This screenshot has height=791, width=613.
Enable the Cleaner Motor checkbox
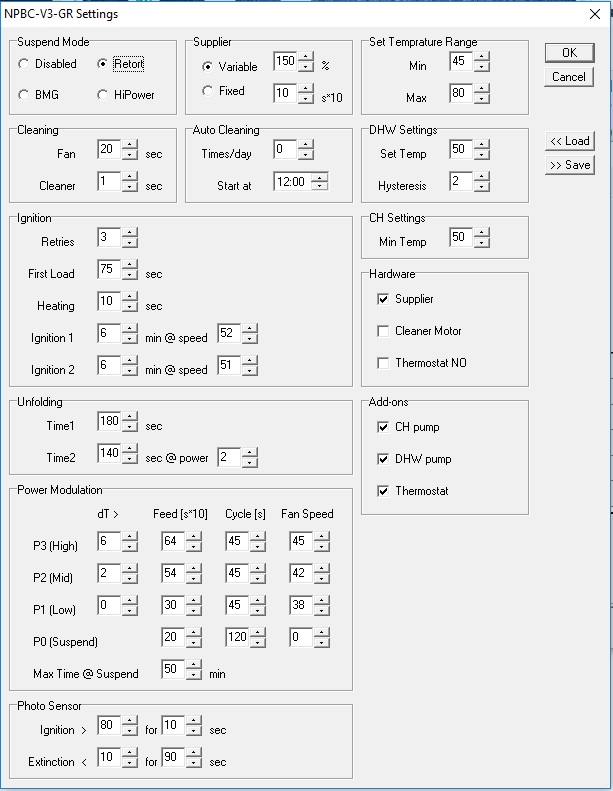tap(383, 331)
